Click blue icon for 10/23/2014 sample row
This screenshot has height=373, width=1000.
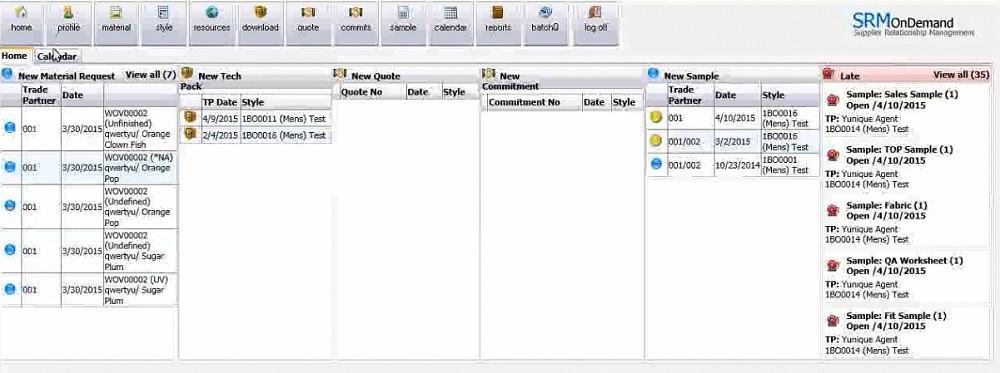[x=656, y=164]
